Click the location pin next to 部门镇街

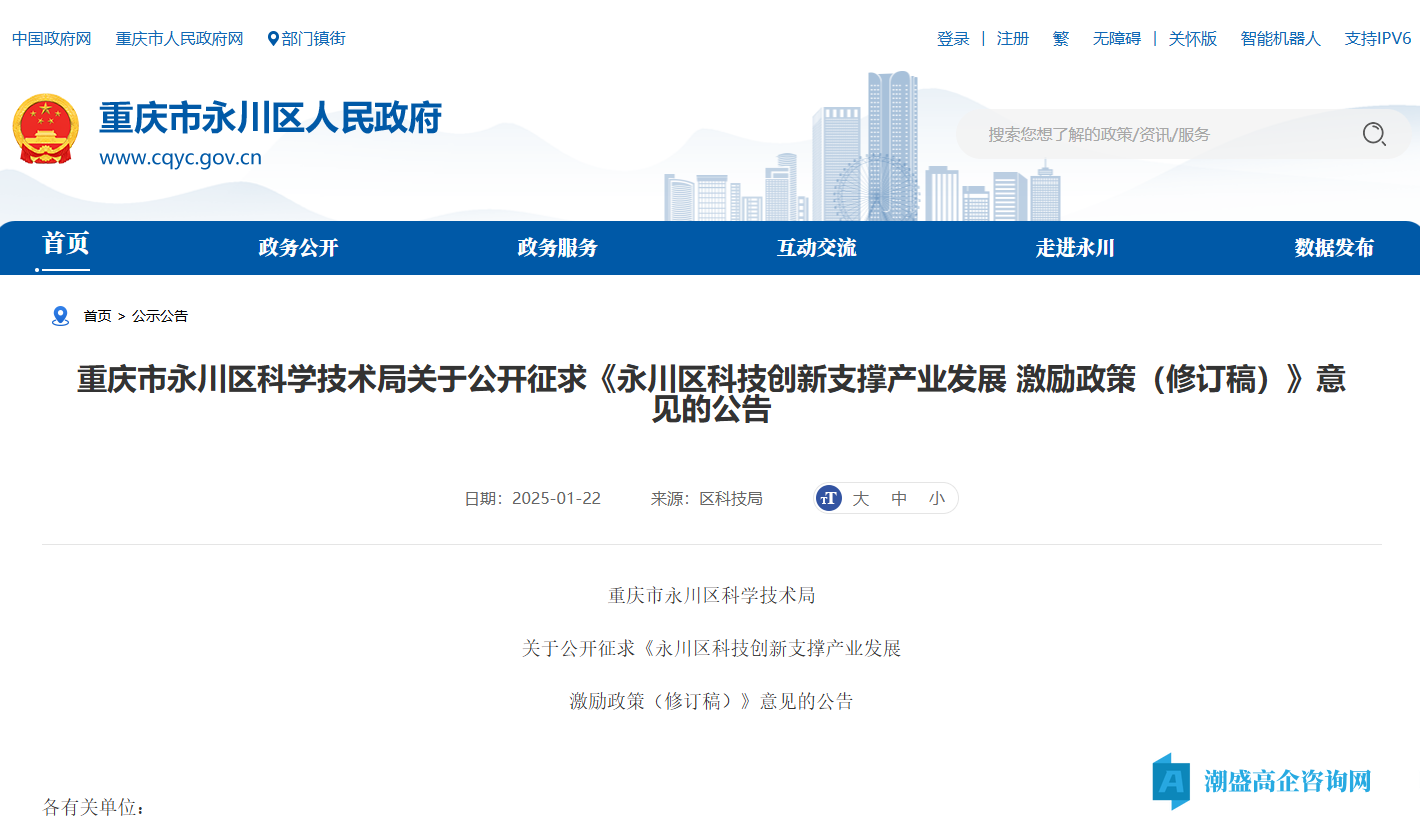[273, 39]
